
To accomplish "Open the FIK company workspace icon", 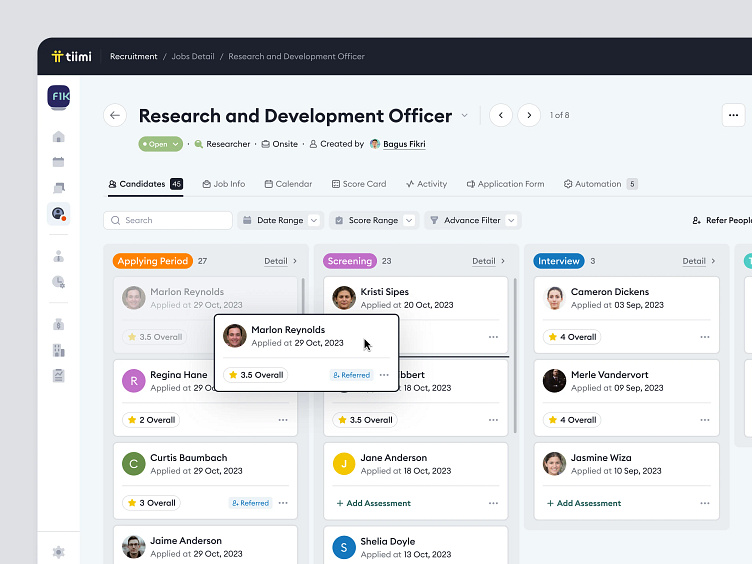I will (x=59, y=97).
